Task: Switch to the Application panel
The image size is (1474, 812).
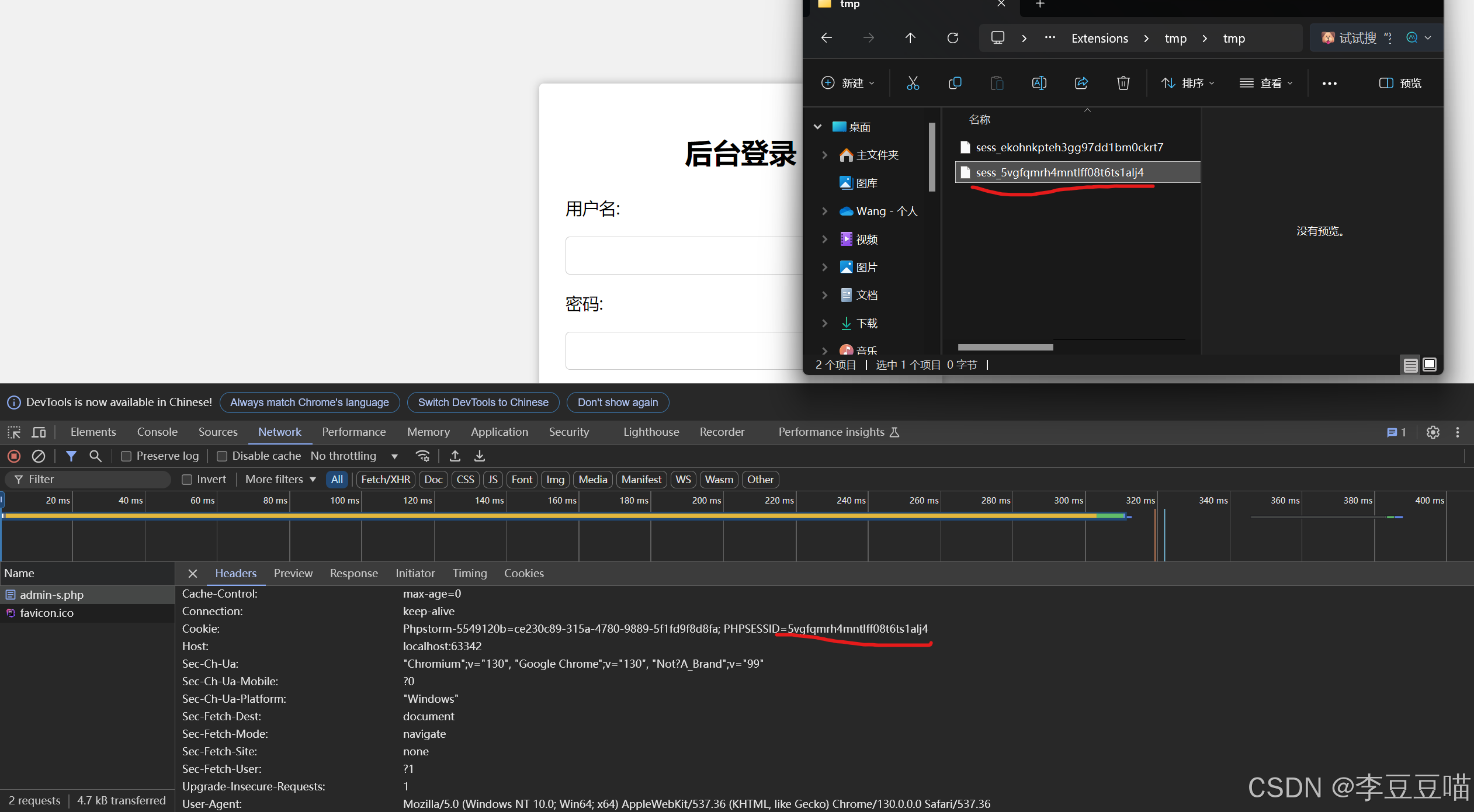Action: point(500,432)
